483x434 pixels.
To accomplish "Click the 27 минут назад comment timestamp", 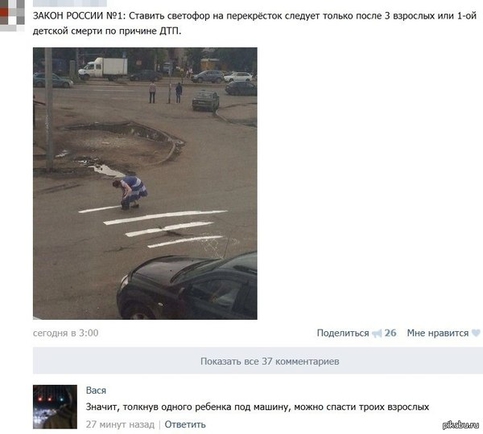I will click(x=120, y=424).
